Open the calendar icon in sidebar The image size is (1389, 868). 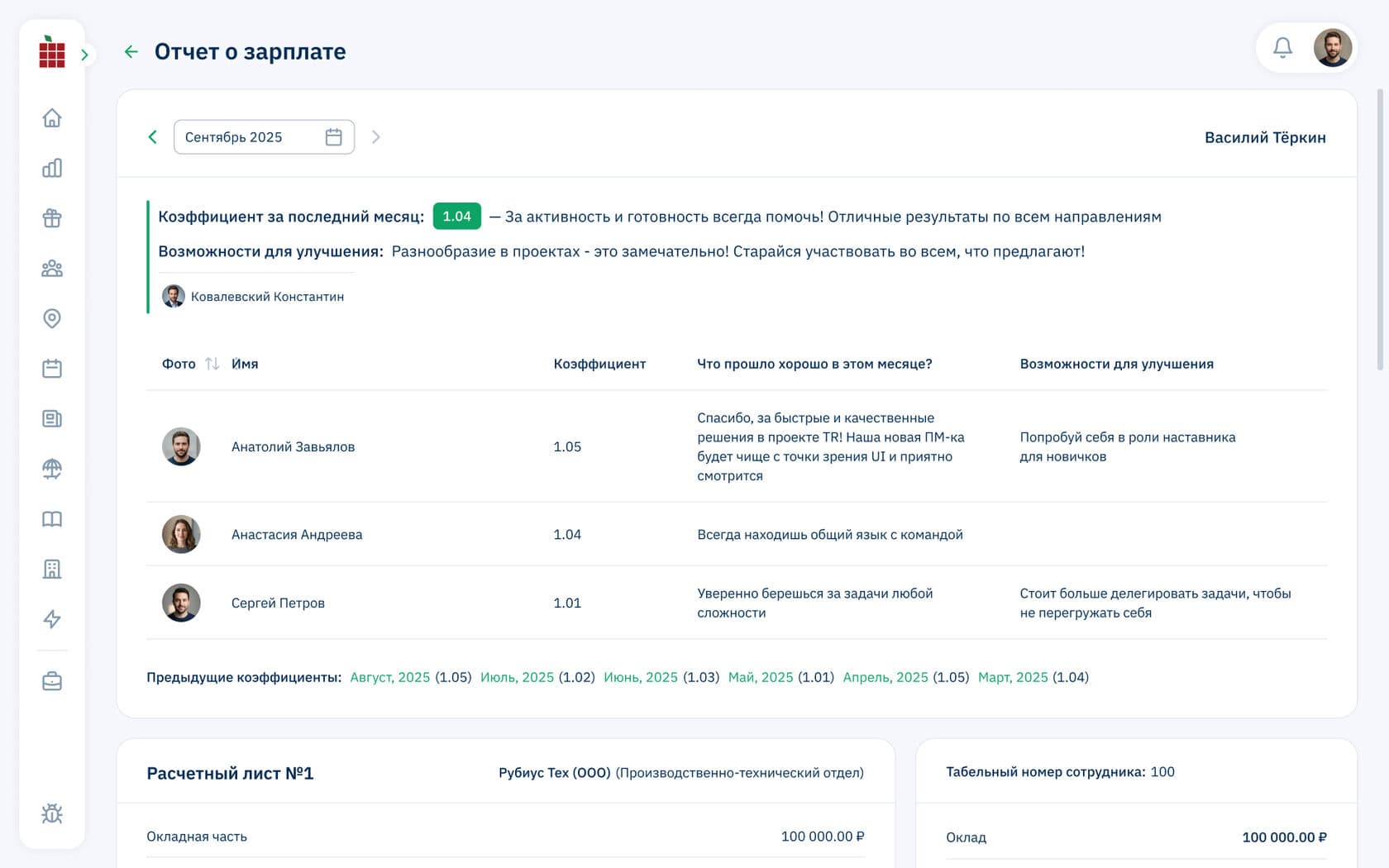coord(52,369)
